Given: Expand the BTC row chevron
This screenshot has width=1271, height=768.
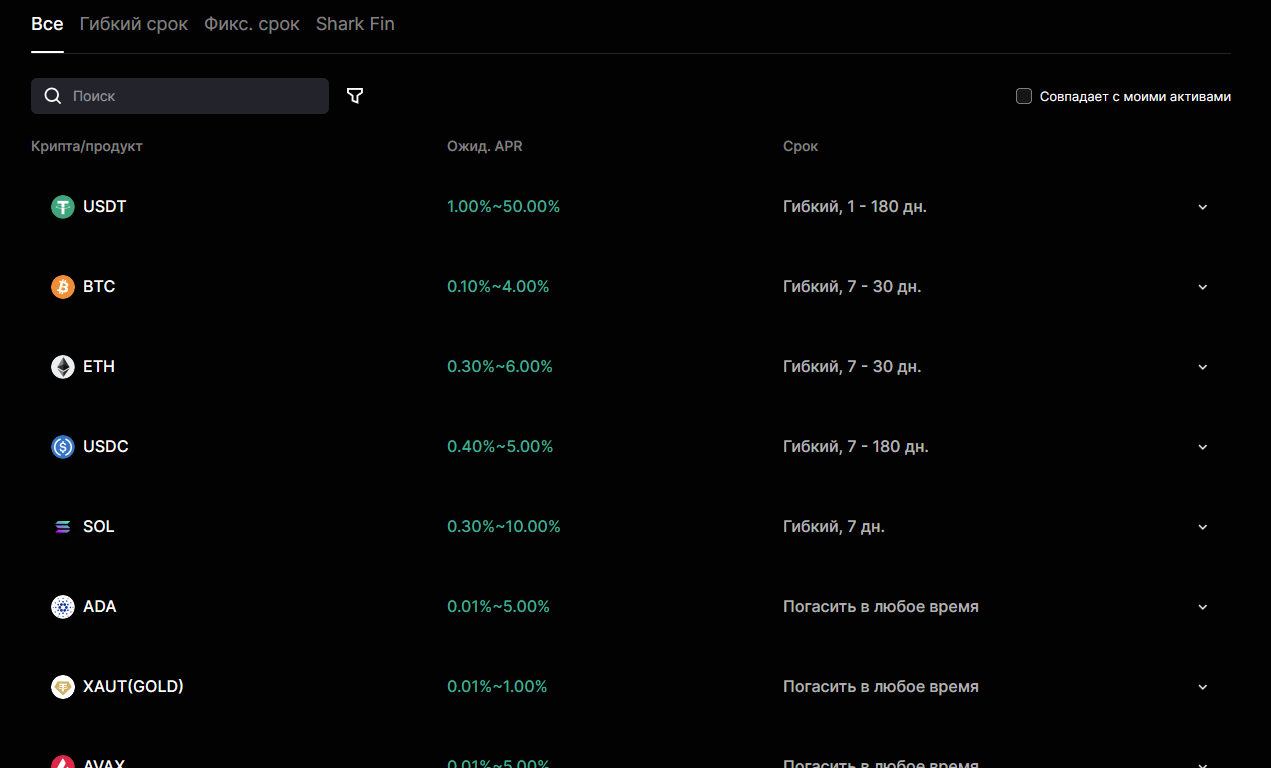Looking at the screenshot, I should pyautogui.click(x=1203, y=287).
